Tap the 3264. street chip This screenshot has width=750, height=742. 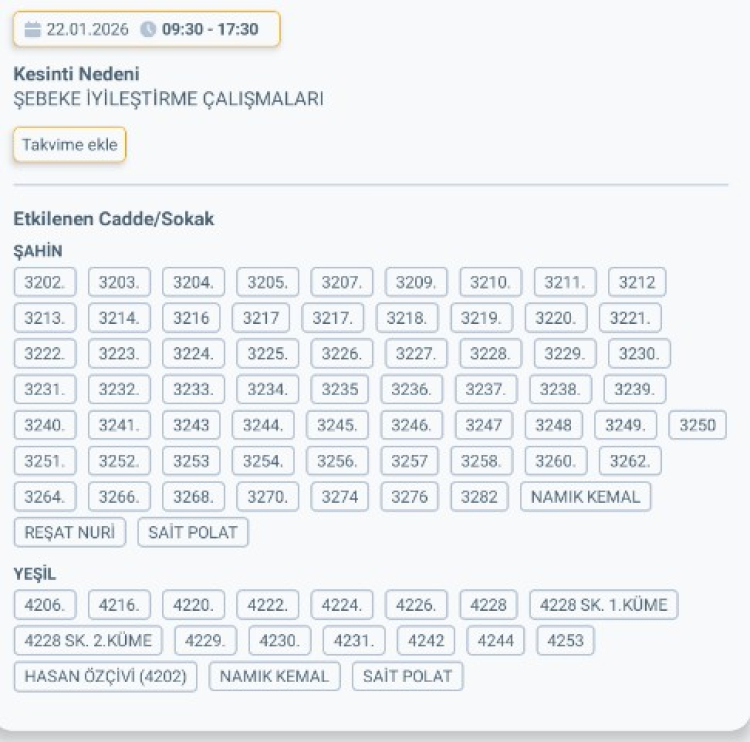(x=45, y=497)
